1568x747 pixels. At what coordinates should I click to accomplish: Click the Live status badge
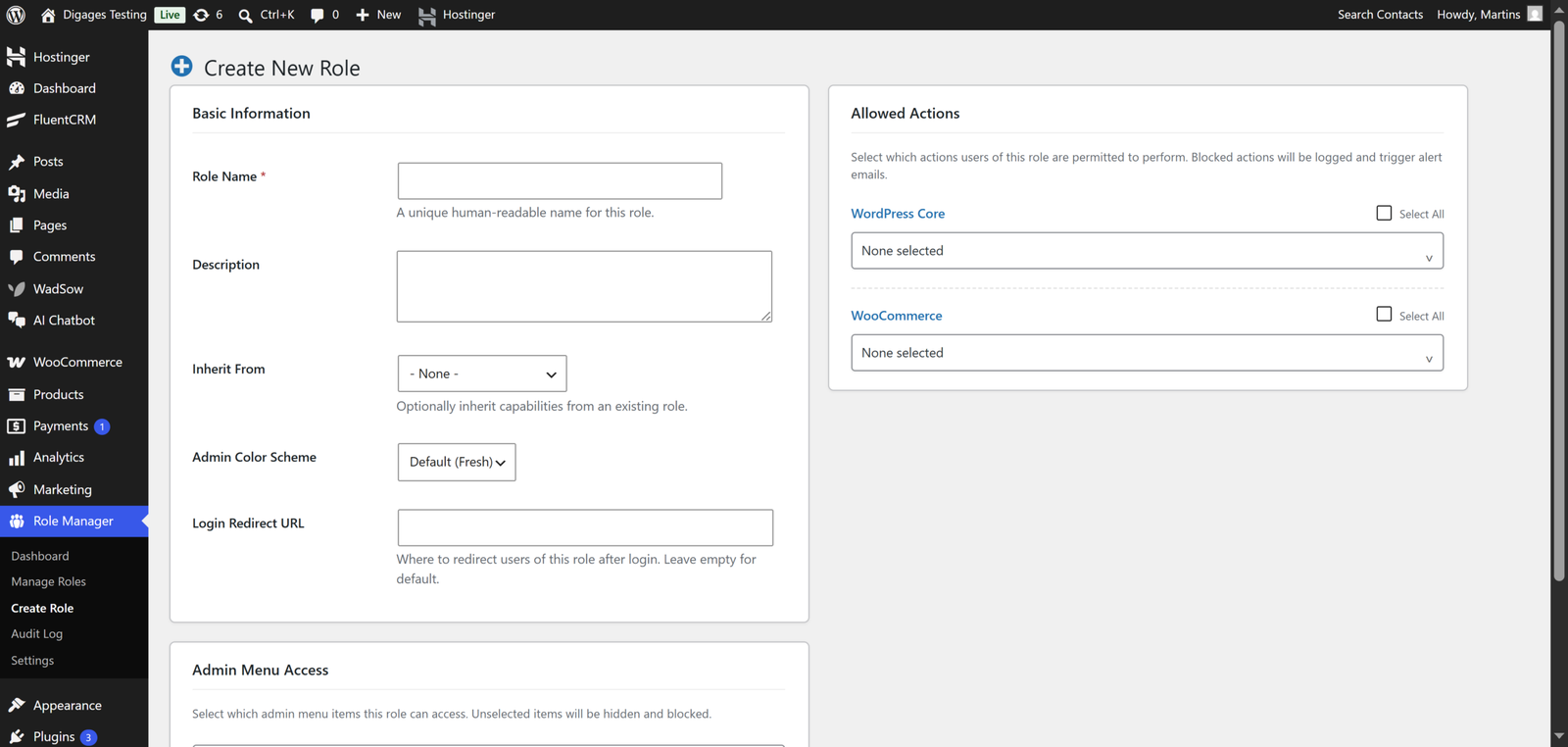[170, 15]
